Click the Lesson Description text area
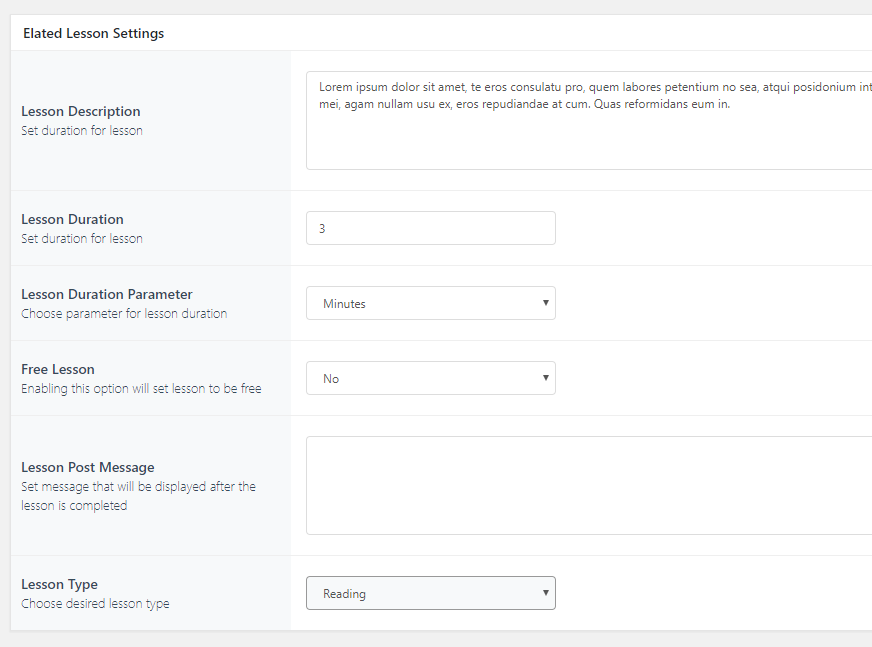The height and width of the screenshot is (647, 872). [588, 120]
